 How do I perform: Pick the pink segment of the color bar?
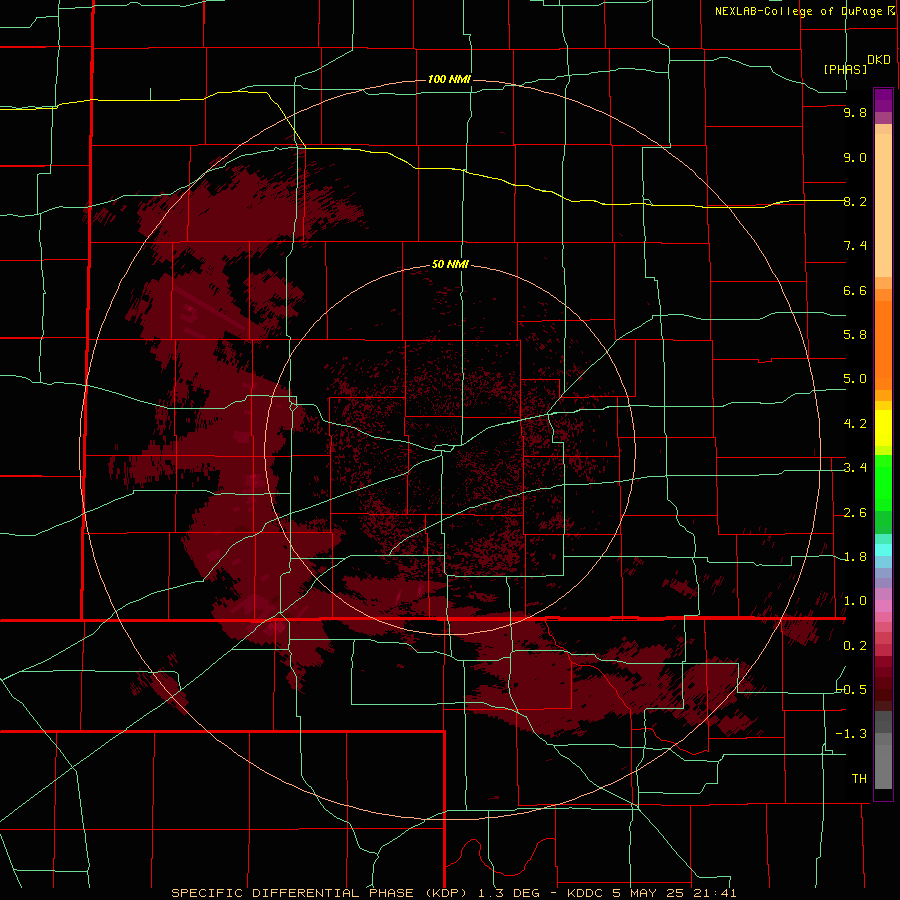pyautogui.click(x=883, y=606)
